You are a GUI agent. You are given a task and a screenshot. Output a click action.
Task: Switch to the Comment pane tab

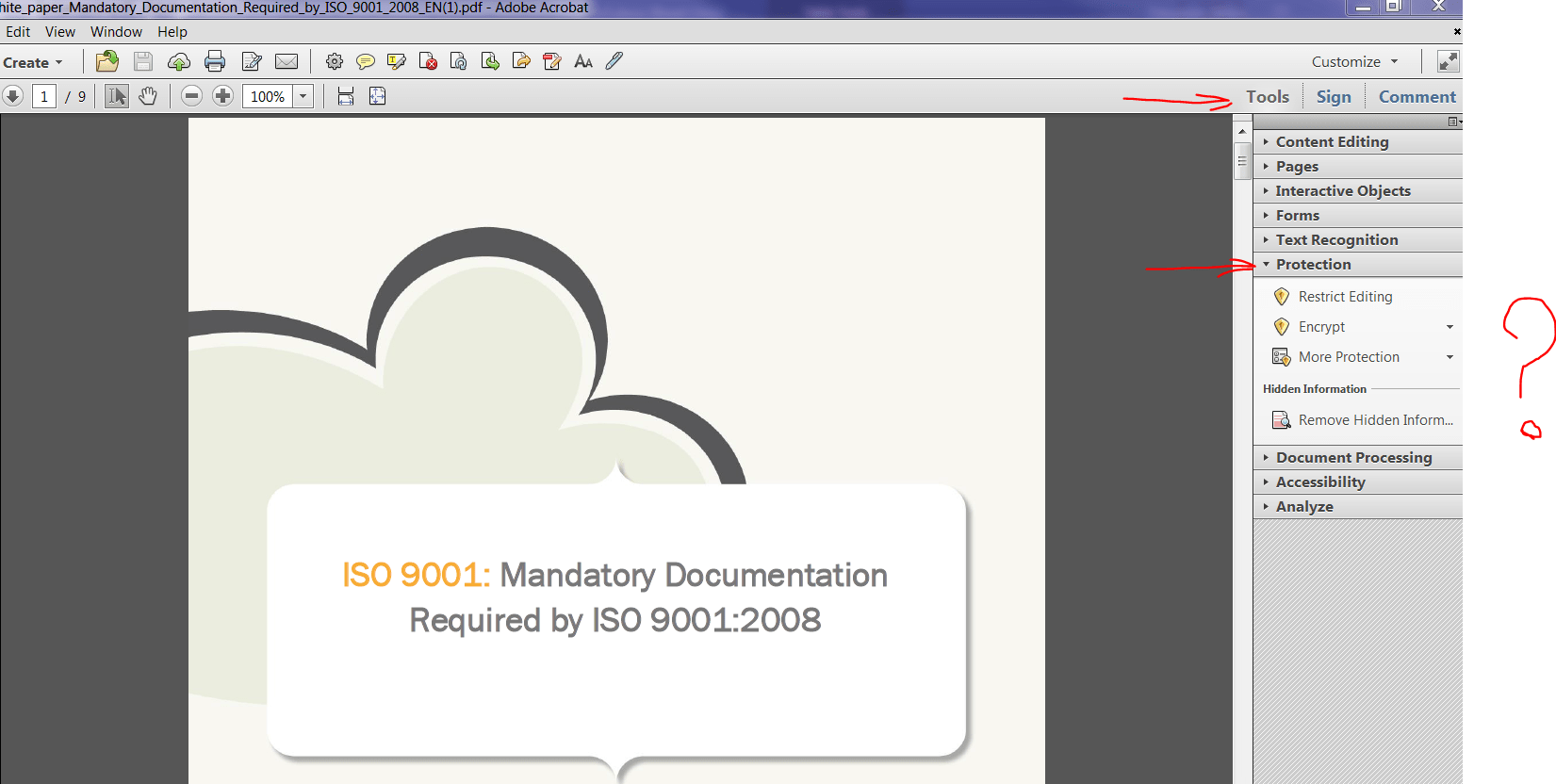tap(1417, 97)
